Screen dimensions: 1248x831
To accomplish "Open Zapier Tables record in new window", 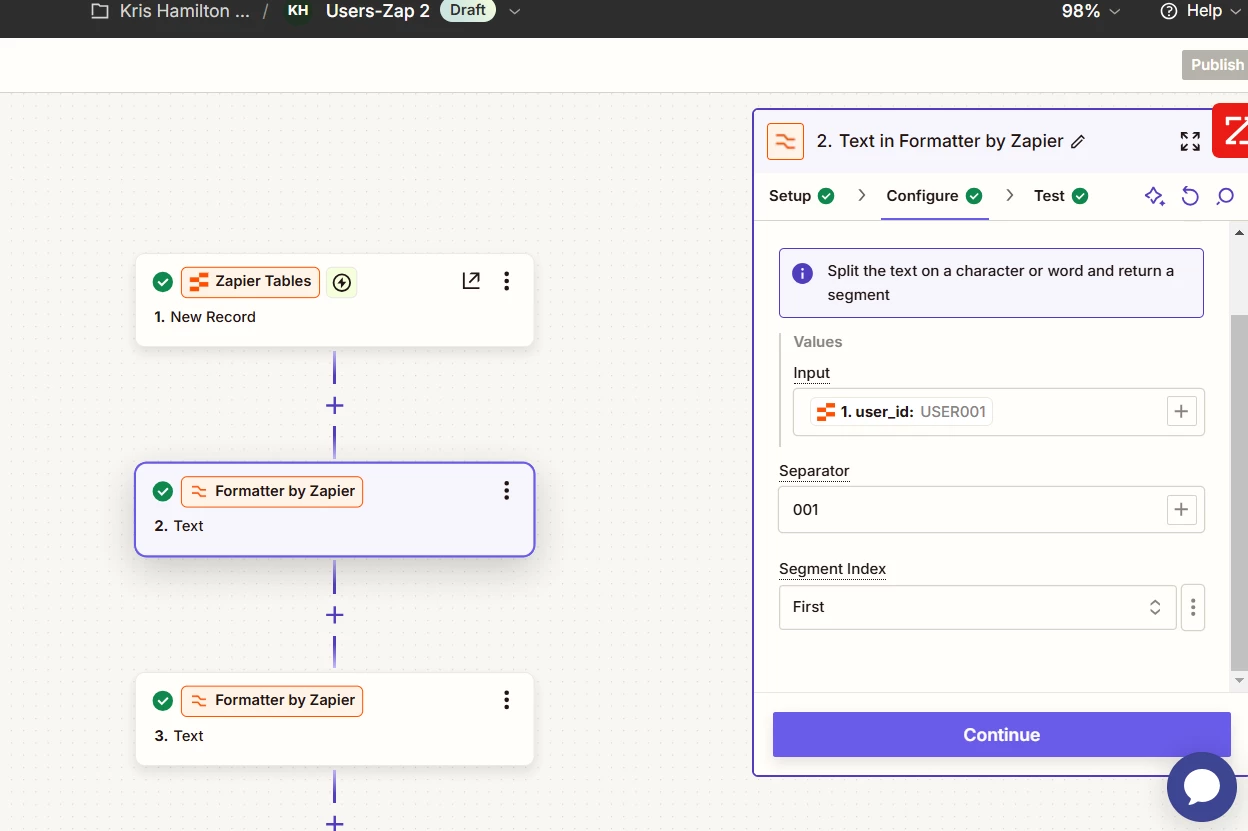I will tap(471, 281).
